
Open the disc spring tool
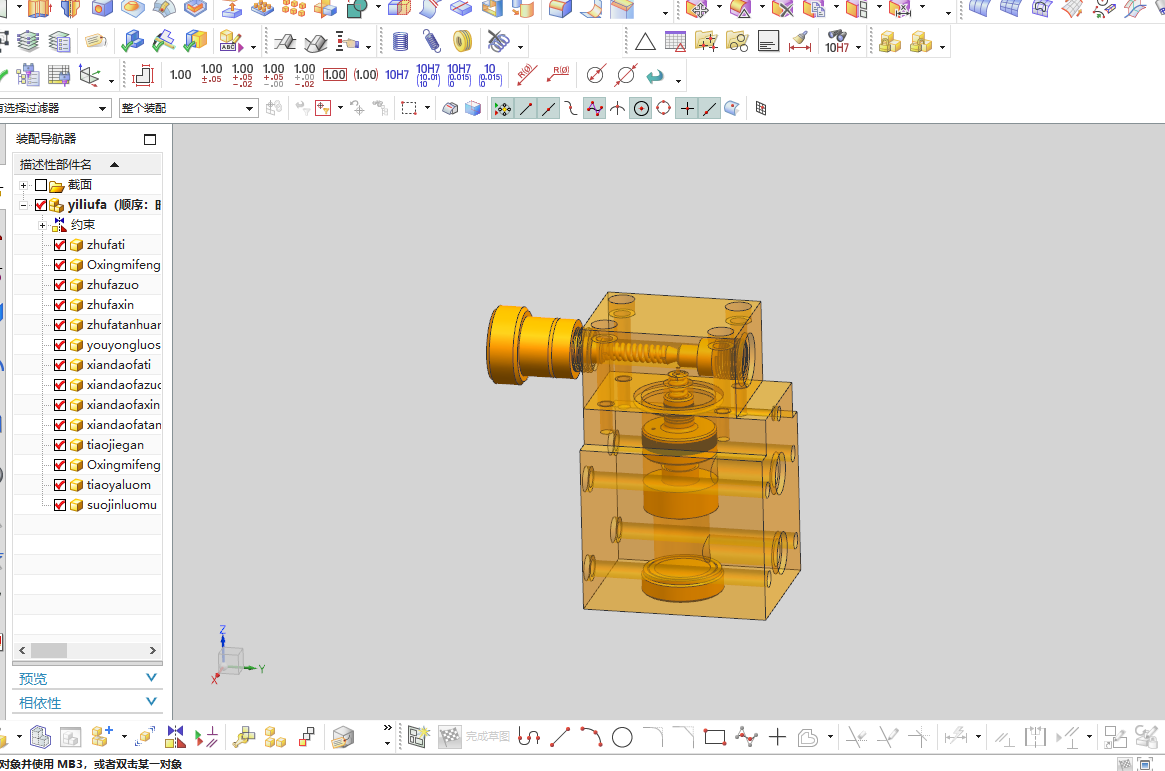click(462, 42)
